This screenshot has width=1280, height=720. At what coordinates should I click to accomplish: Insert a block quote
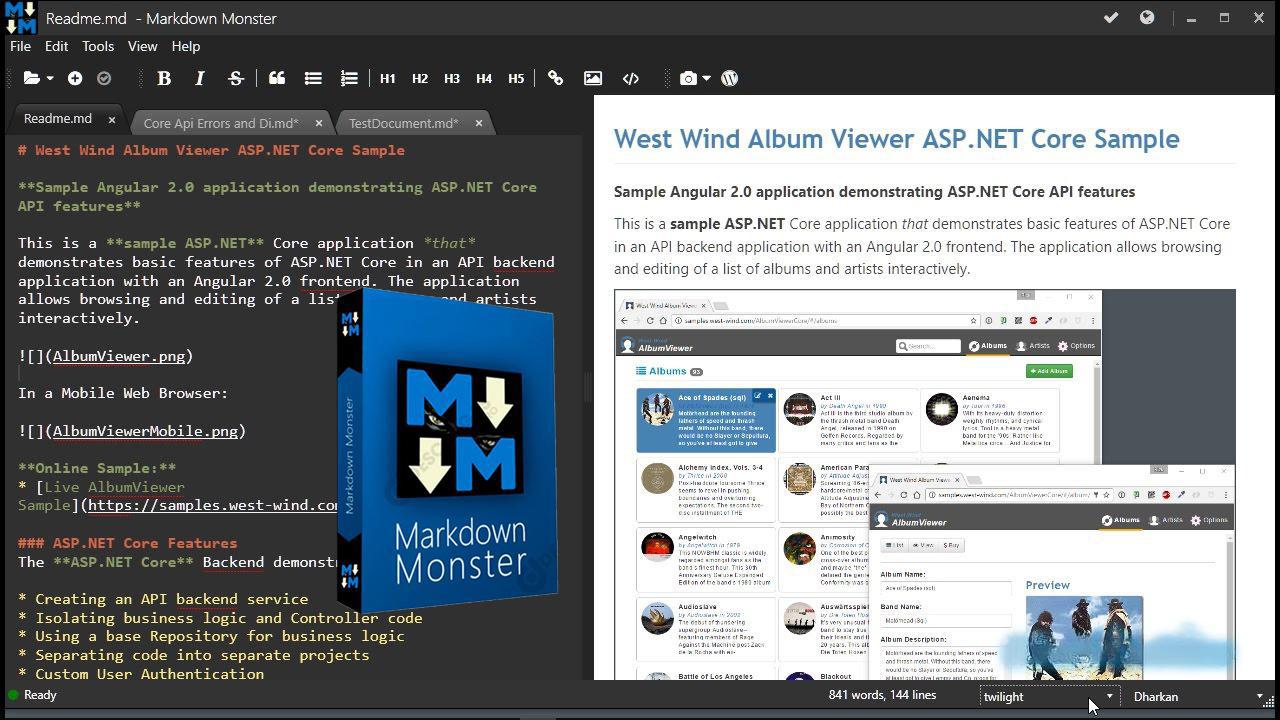point(277,78)
